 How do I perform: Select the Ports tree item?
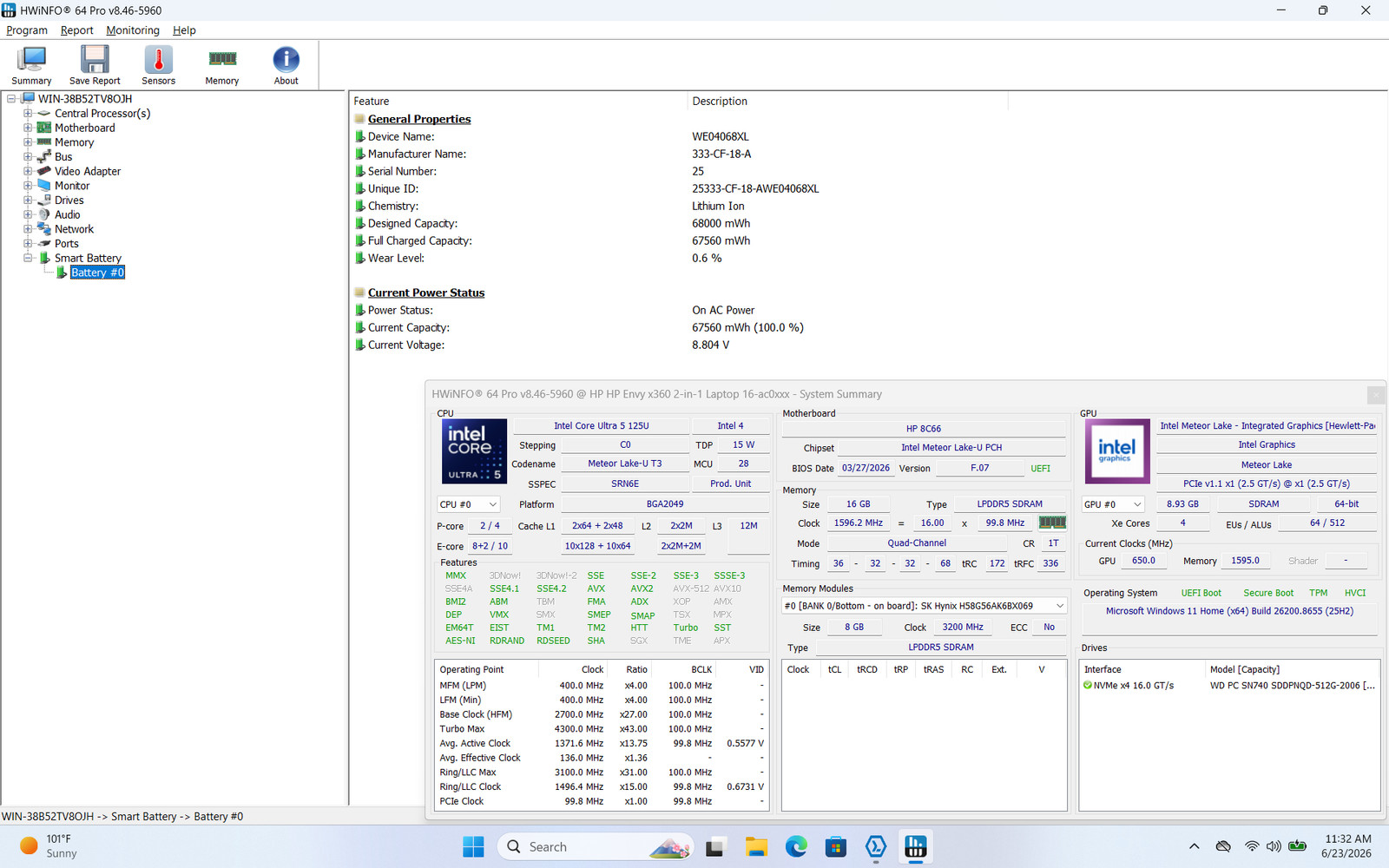pos(67,244)
